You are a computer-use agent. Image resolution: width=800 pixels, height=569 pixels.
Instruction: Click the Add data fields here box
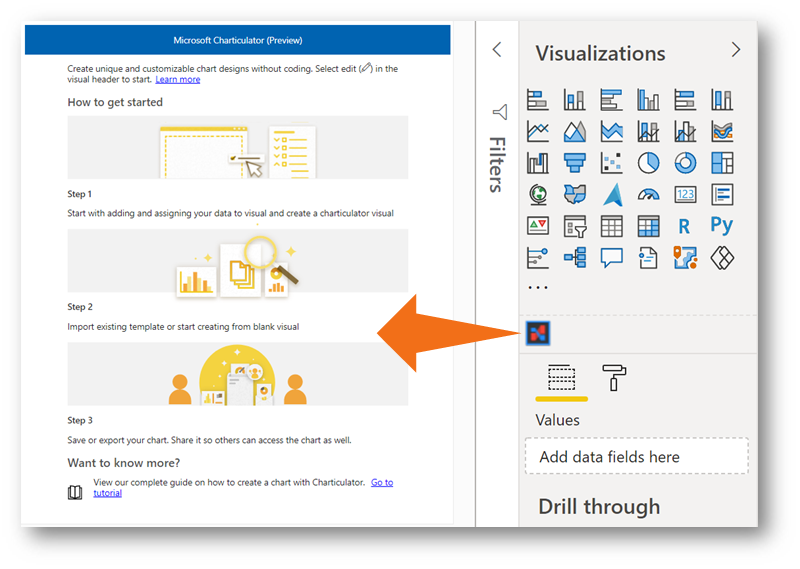636,456
